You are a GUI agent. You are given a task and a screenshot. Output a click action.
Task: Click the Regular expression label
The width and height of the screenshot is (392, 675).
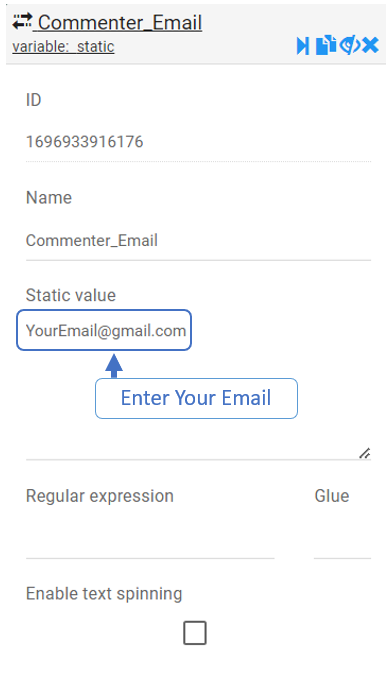pos(100,496)
